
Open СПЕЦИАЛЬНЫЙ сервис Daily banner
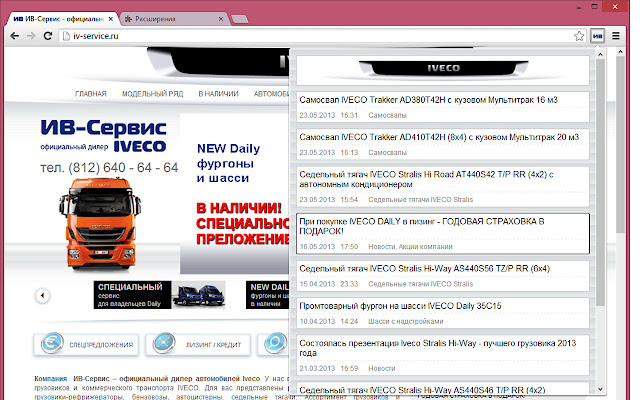click(159, 295)
